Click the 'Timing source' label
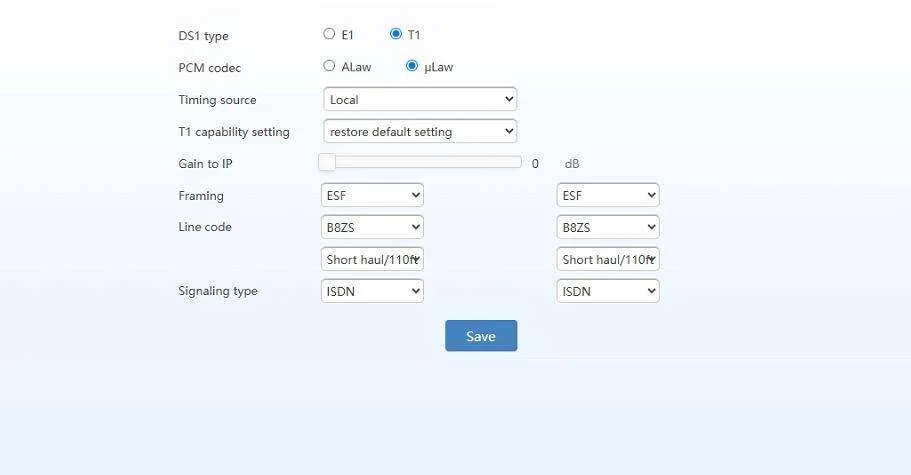 coord(217,100)
